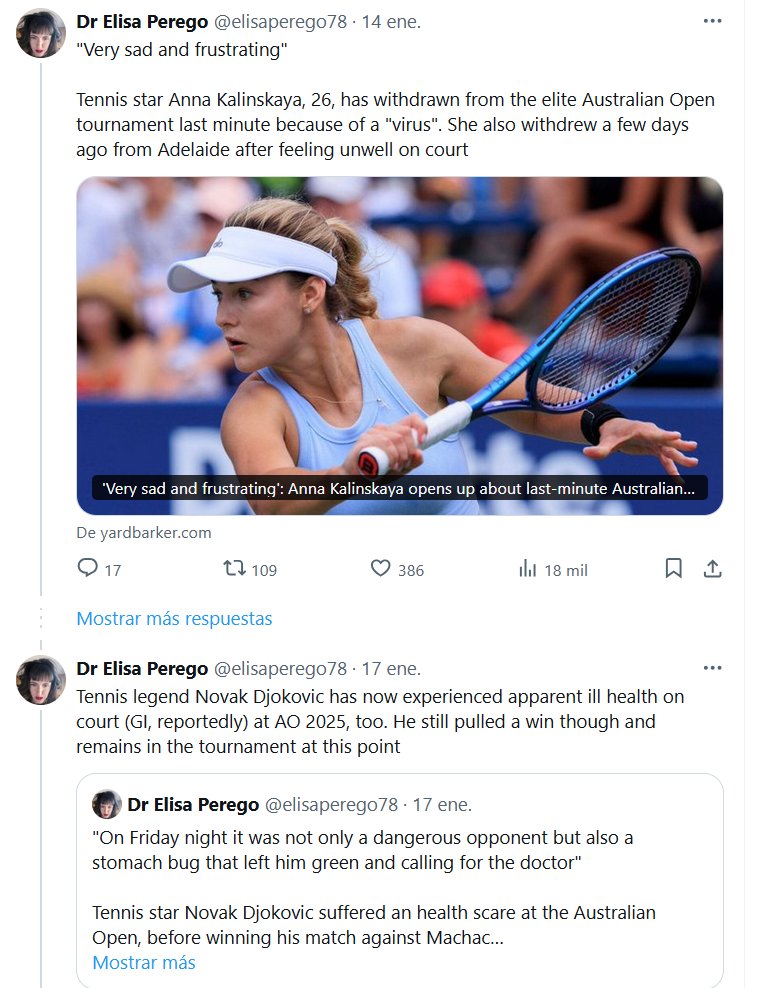Image resolution: width=758 pixels, height=988 pixels.
Task: Click the @elisaperego78 handle on second tweet
Action: 281,668
